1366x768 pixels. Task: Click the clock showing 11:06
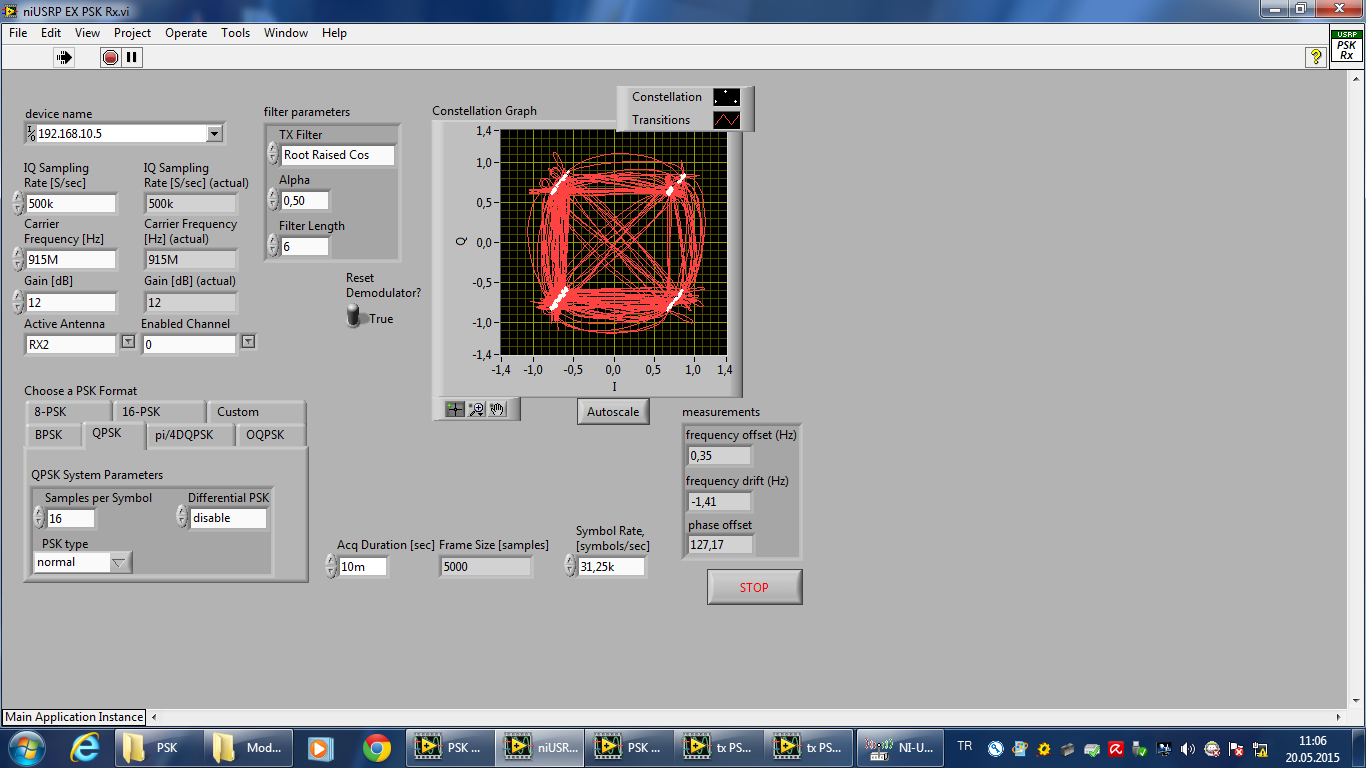click(x=1312, y=741)
